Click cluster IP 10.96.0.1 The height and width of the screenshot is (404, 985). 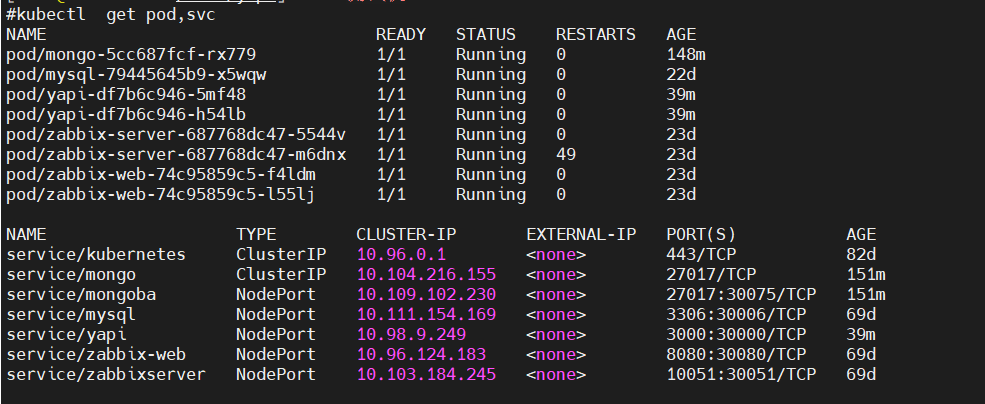point(401,255)
